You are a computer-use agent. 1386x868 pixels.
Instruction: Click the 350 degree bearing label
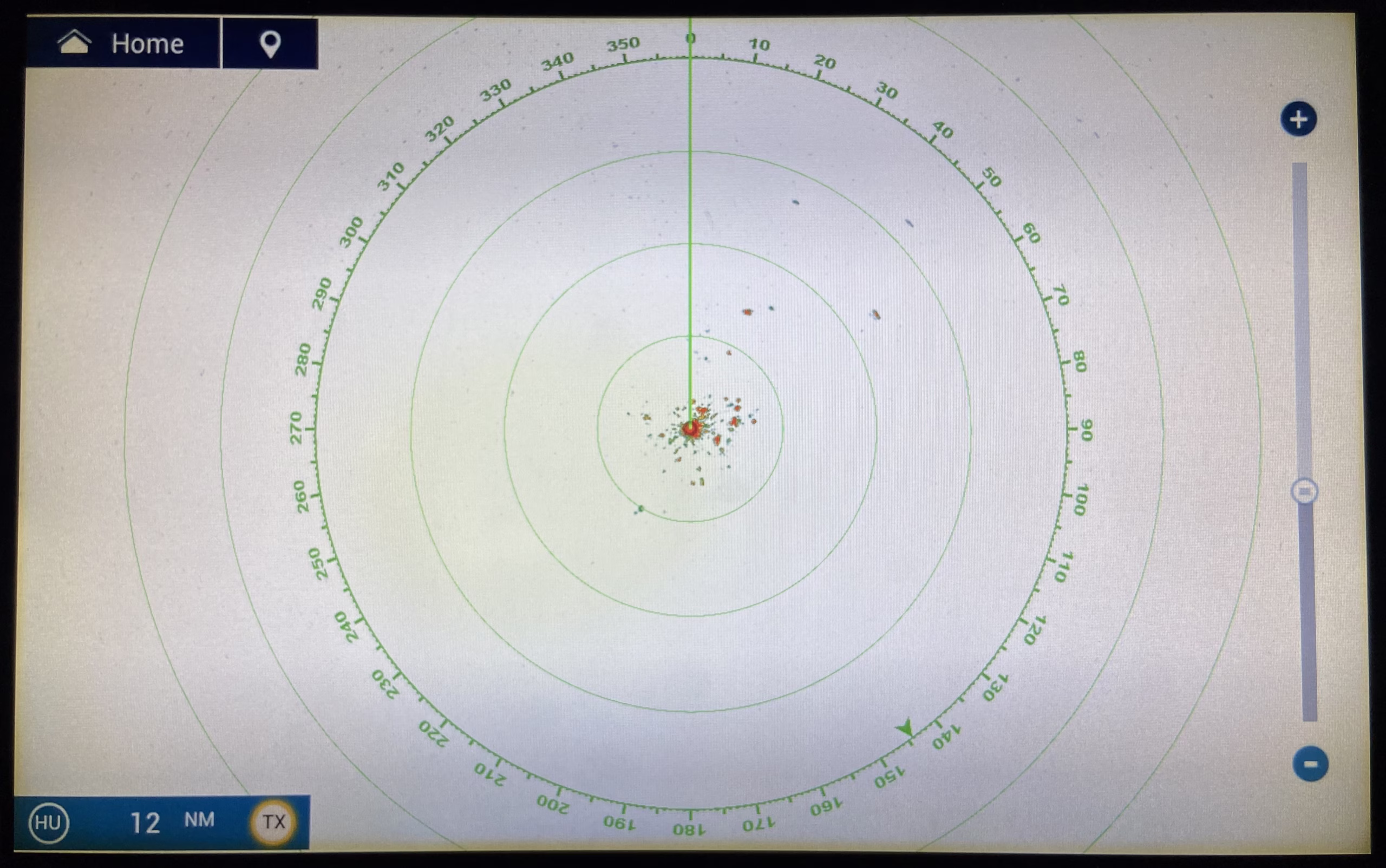(x=623, y=44)
